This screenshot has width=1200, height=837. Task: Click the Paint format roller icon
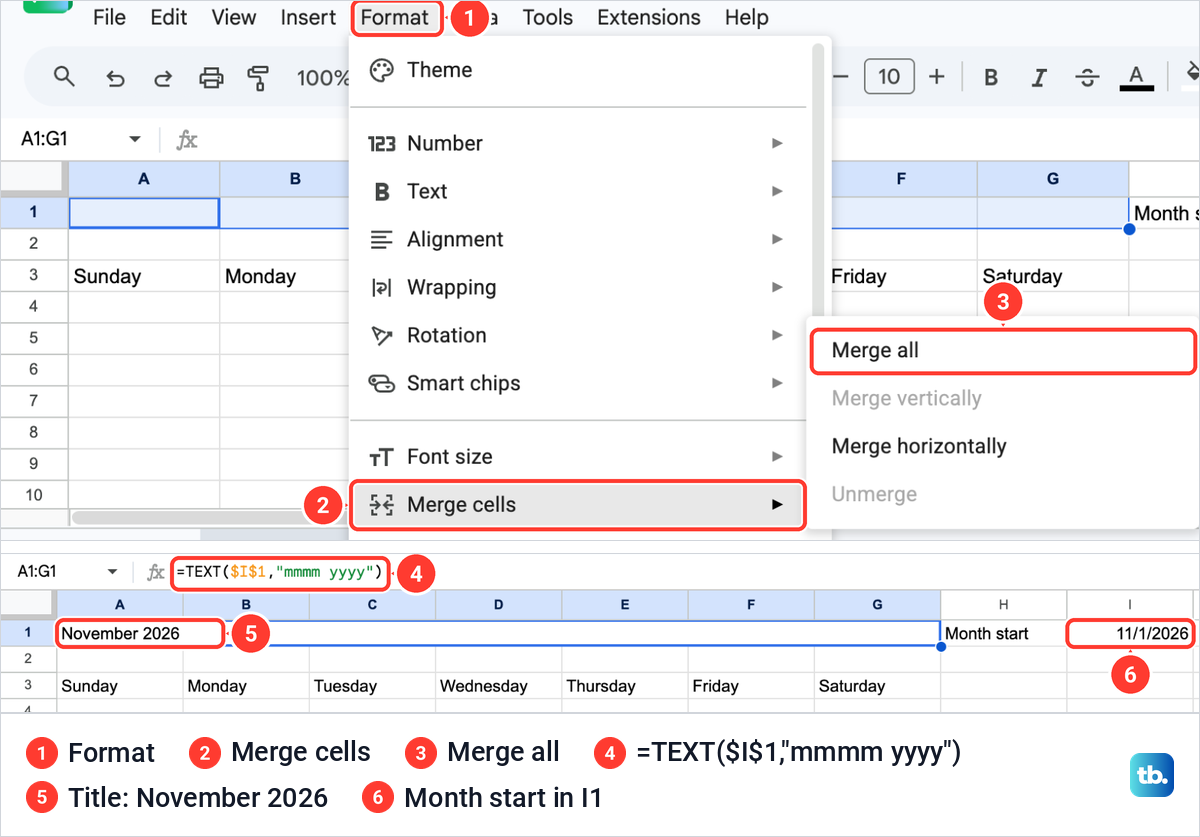coord(259,77)
